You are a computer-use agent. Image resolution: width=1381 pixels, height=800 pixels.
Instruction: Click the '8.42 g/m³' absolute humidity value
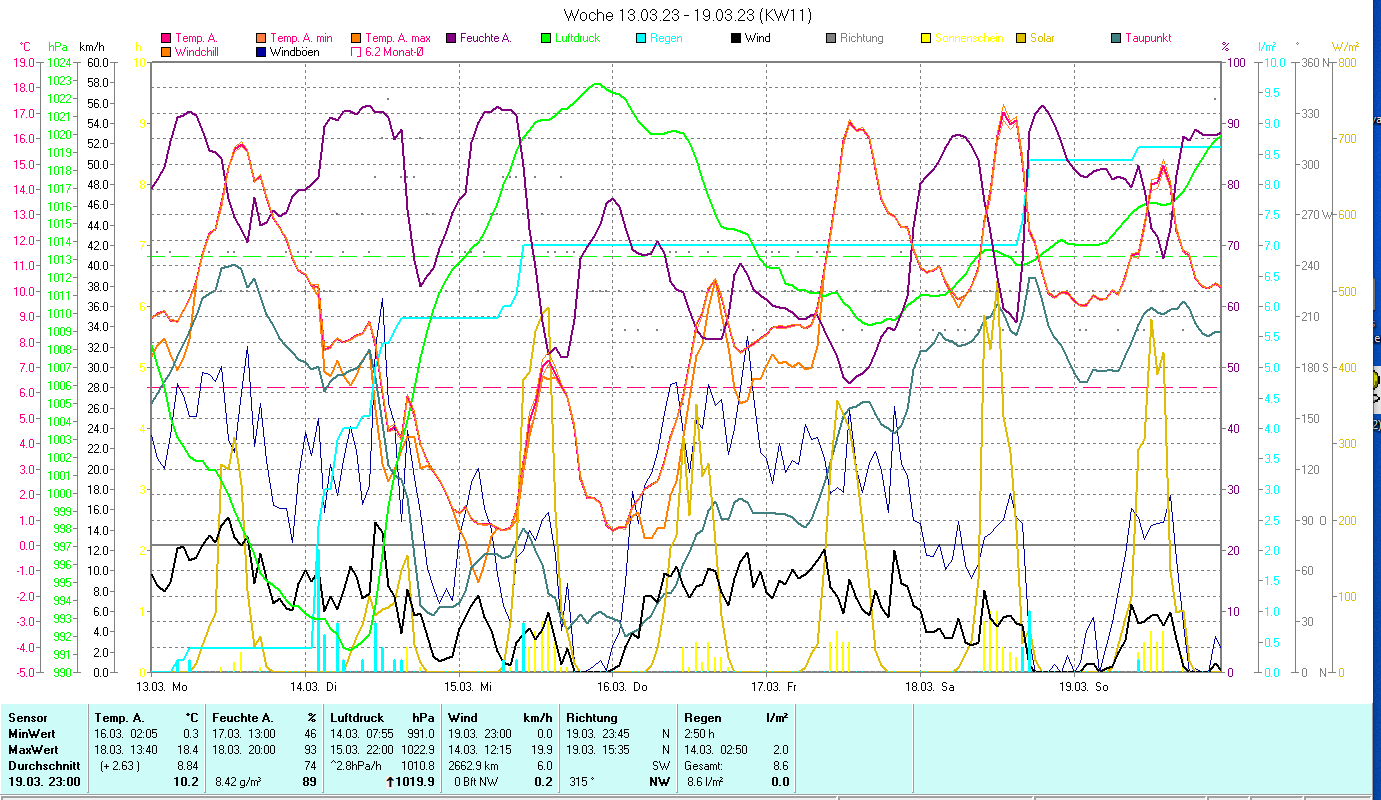click(x=238, y=782)
